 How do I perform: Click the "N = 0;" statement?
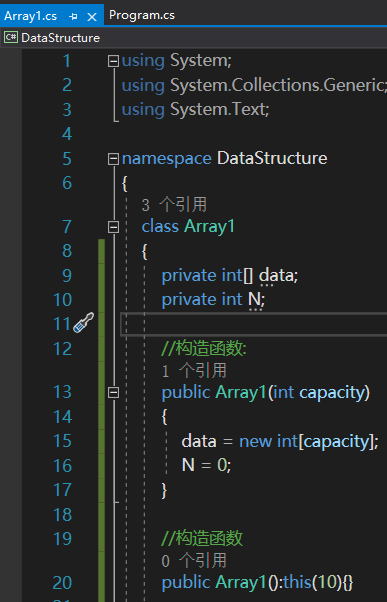[x=207, y=466]
